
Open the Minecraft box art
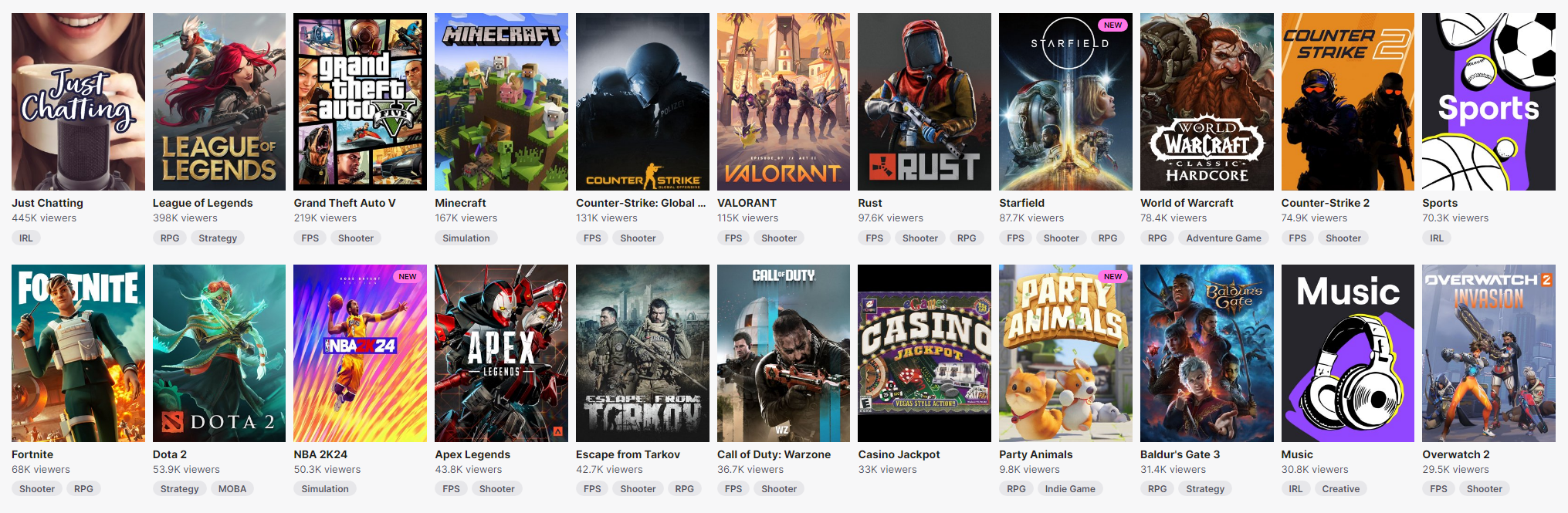[501, 102]
